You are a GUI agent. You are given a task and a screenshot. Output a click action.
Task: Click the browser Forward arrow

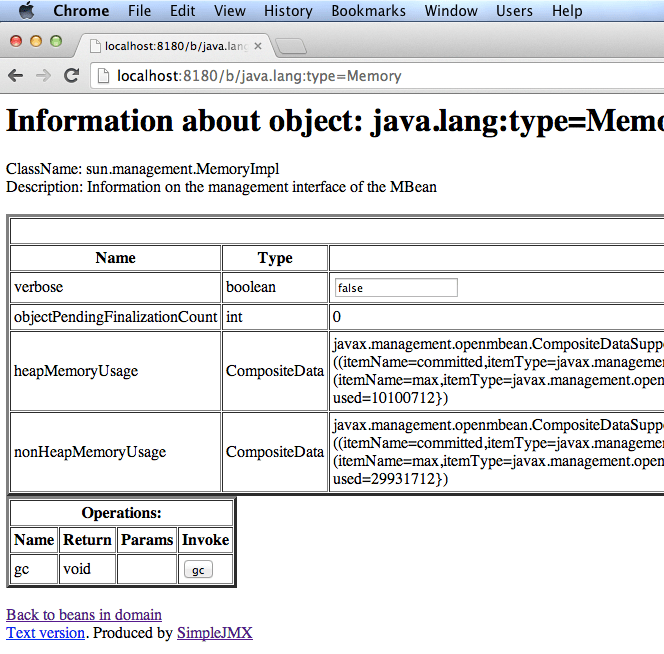[43, 76]
